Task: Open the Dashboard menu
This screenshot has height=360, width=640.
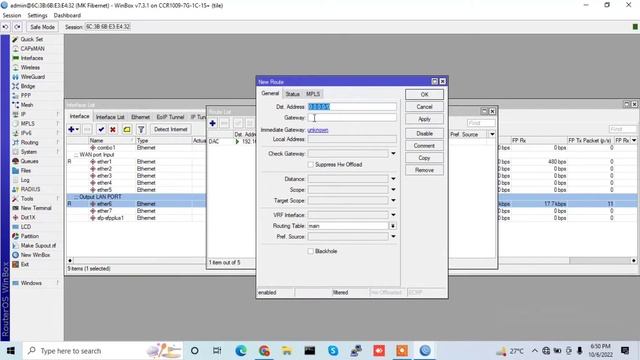Action: pyautogui.click(x=67, y=15)
